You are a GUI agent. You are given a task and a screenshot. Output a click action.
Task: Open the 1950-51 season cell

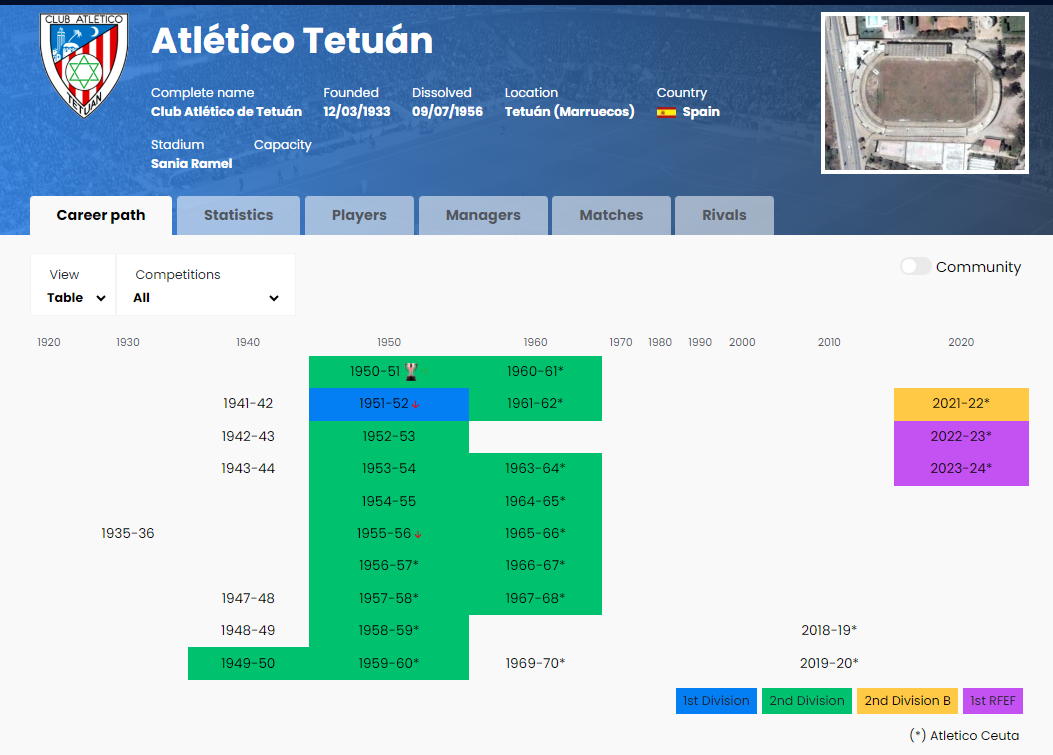coord(389,371)
